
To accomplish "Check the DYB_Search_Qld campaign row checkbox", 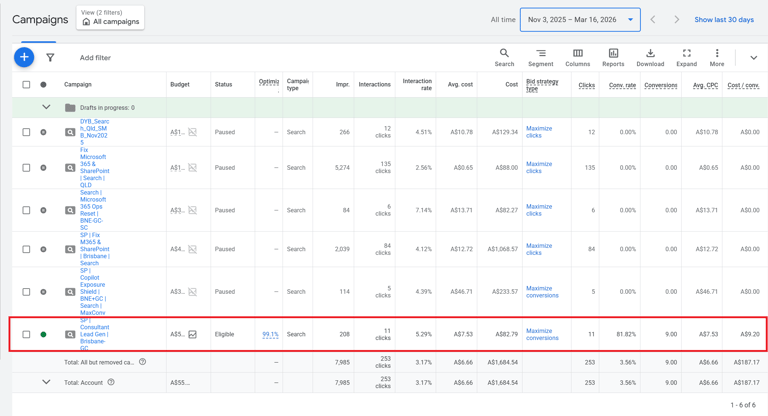I will coord(27,132).
